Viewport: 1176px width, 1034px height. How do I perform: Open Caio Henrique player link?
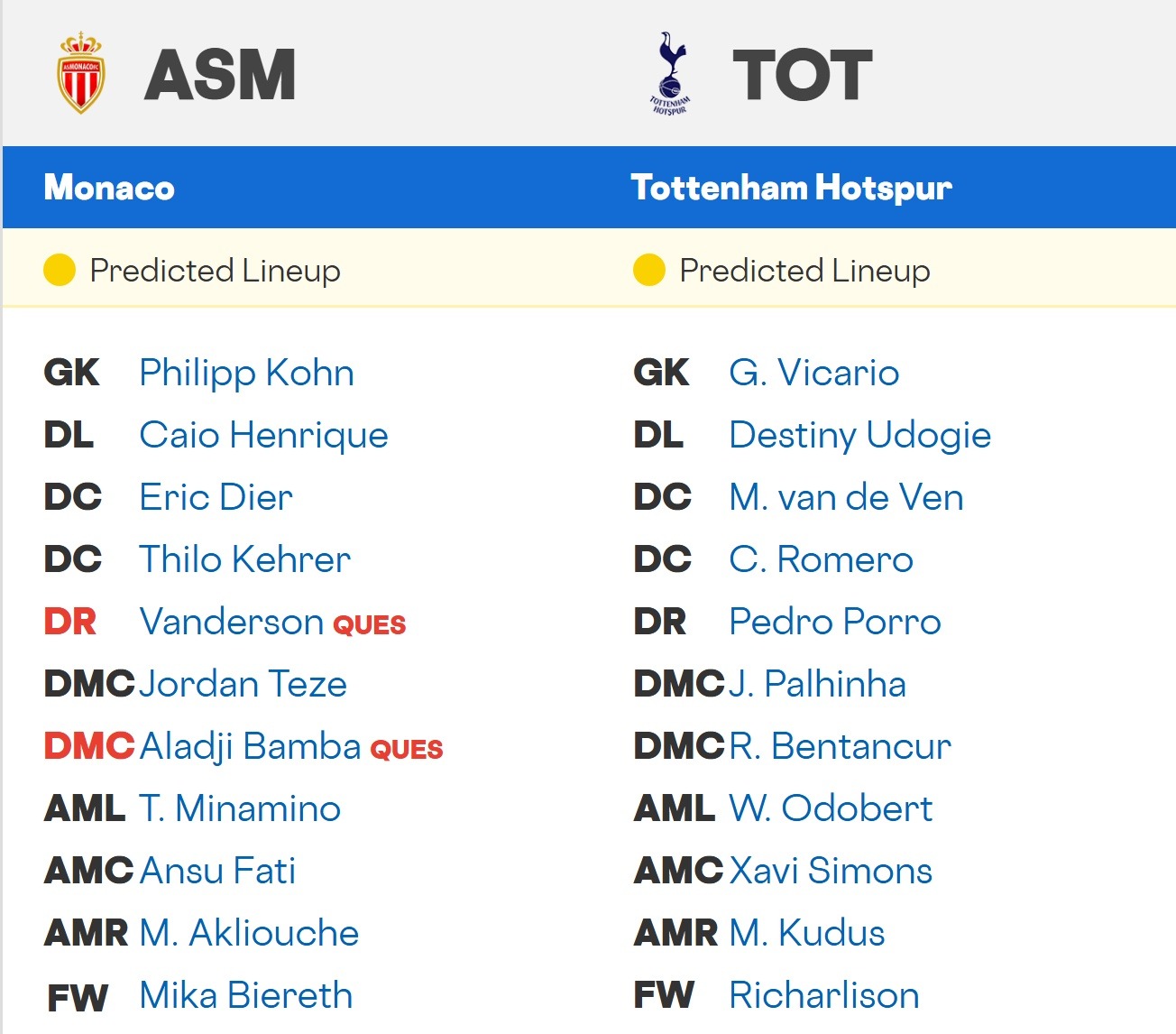click(263, 435)
